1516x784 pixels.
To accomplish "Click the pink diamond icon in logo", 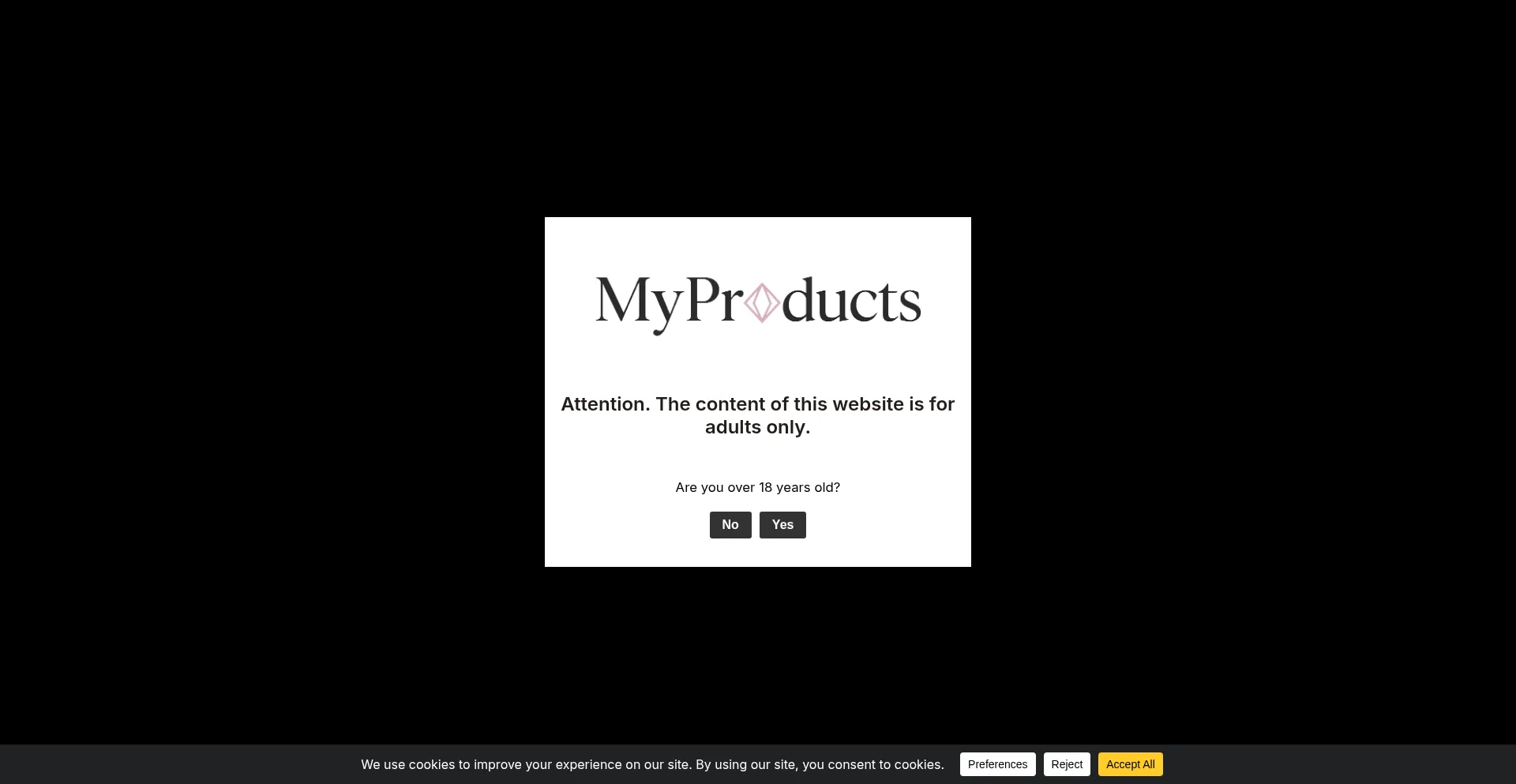I will [762, 303].
